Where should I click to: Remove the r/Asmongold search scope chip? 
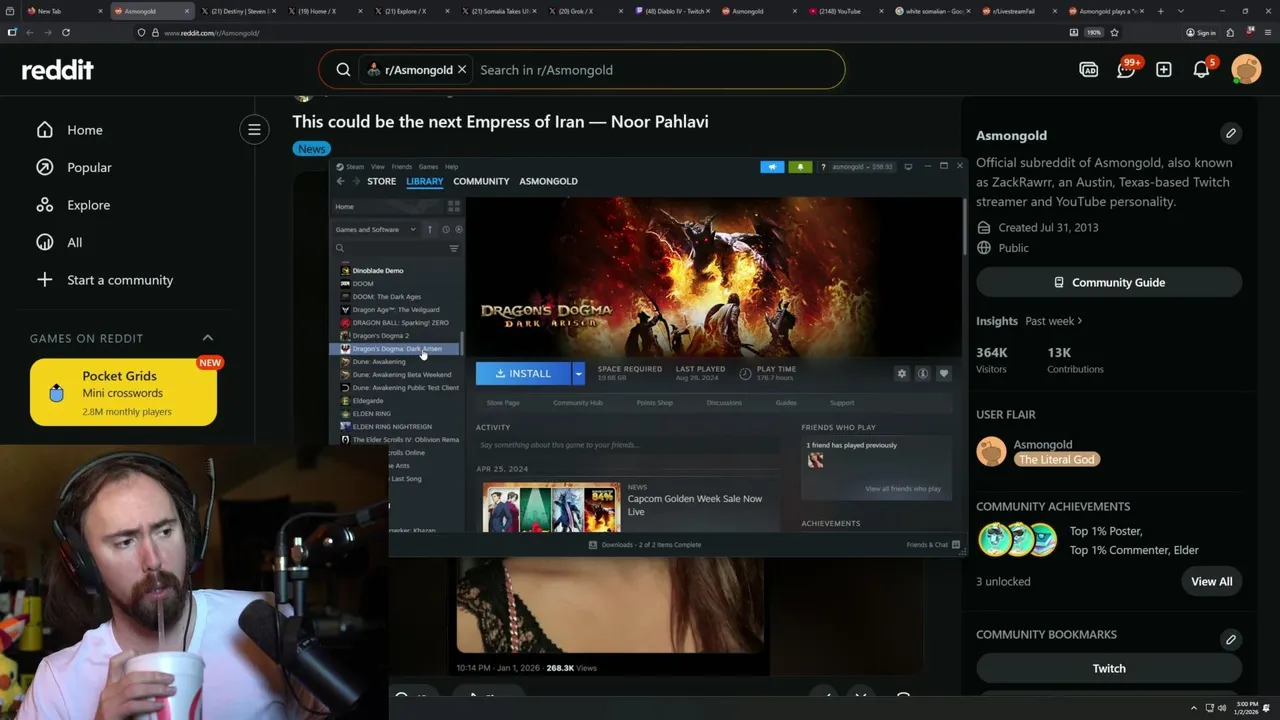462,70
